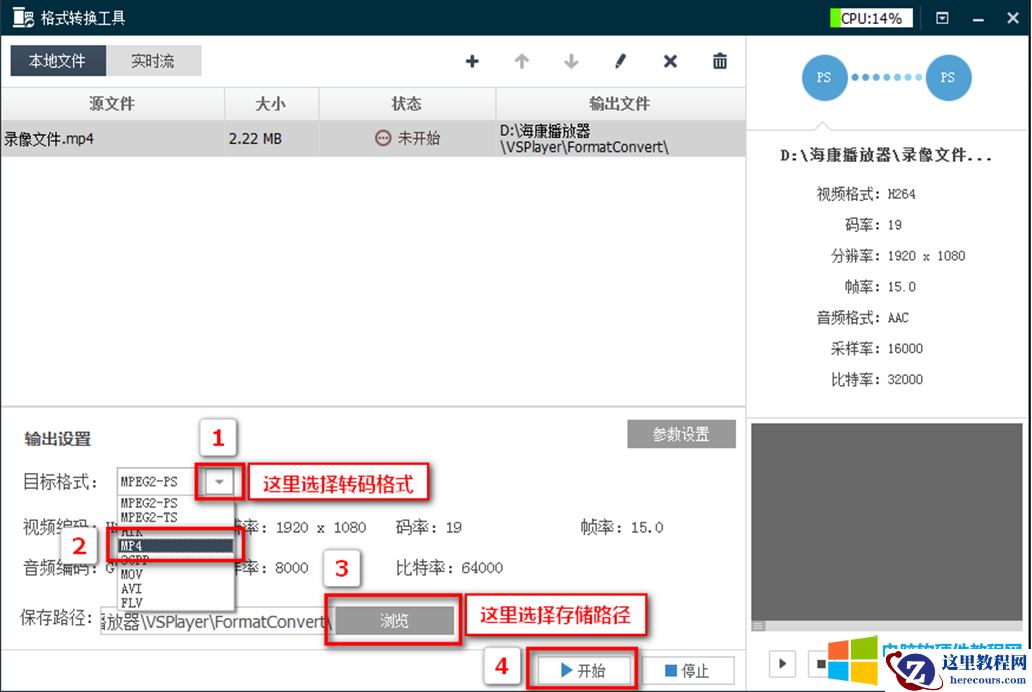1032x692 pixels.
Task: Switch to the 本地文件 tab
Action: click(x=57, y=61)
